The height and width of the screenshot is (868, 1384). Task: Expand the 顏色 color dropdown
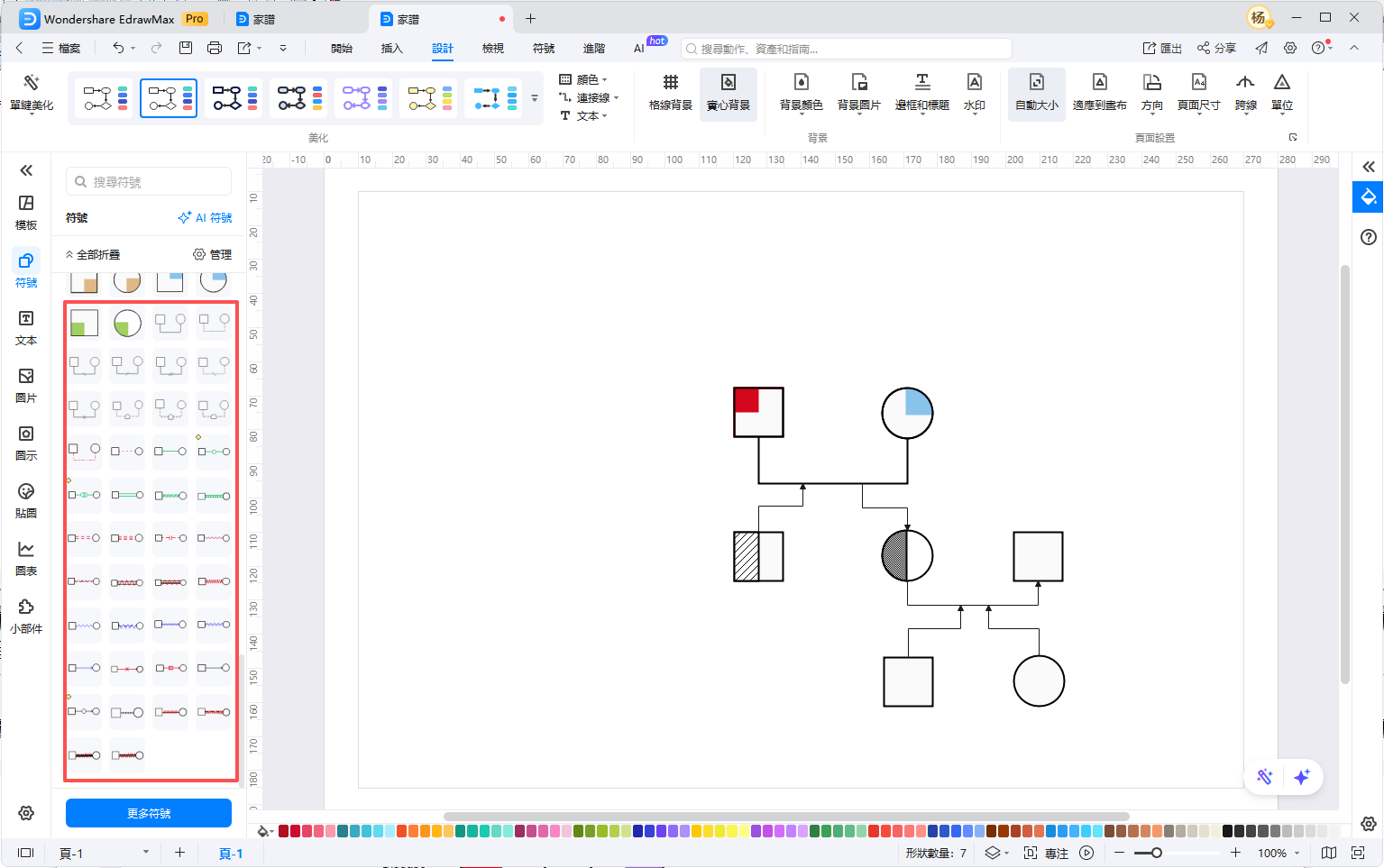[583, 79]
